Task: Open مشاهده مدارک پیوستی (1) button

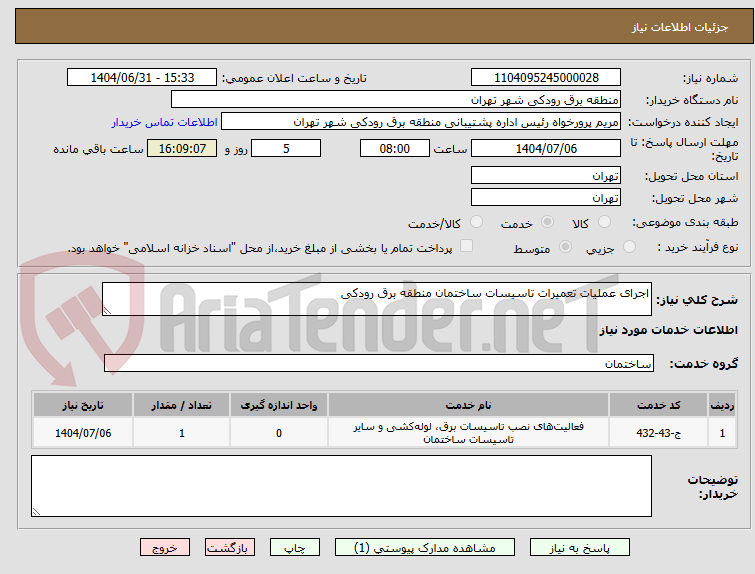Action: click(x=425, y=548)
